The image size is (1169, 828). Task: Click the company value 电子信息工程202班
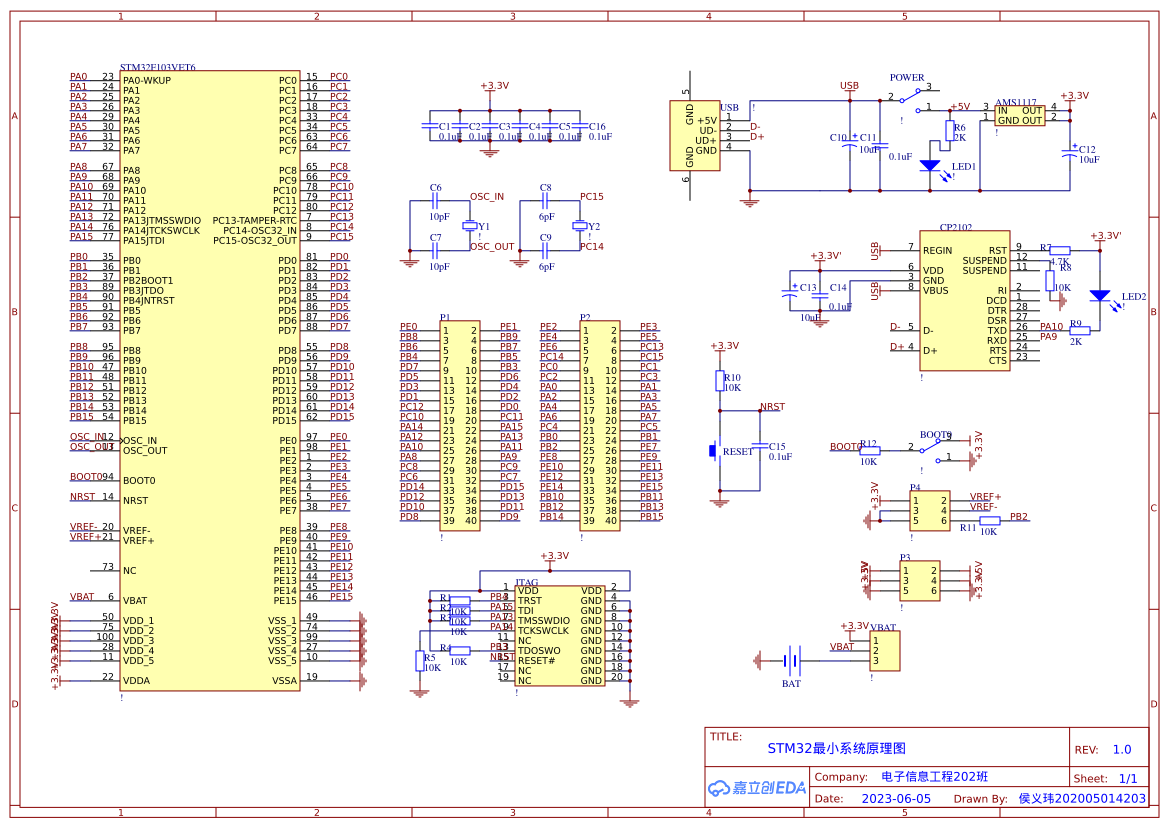tap(934, 777)
